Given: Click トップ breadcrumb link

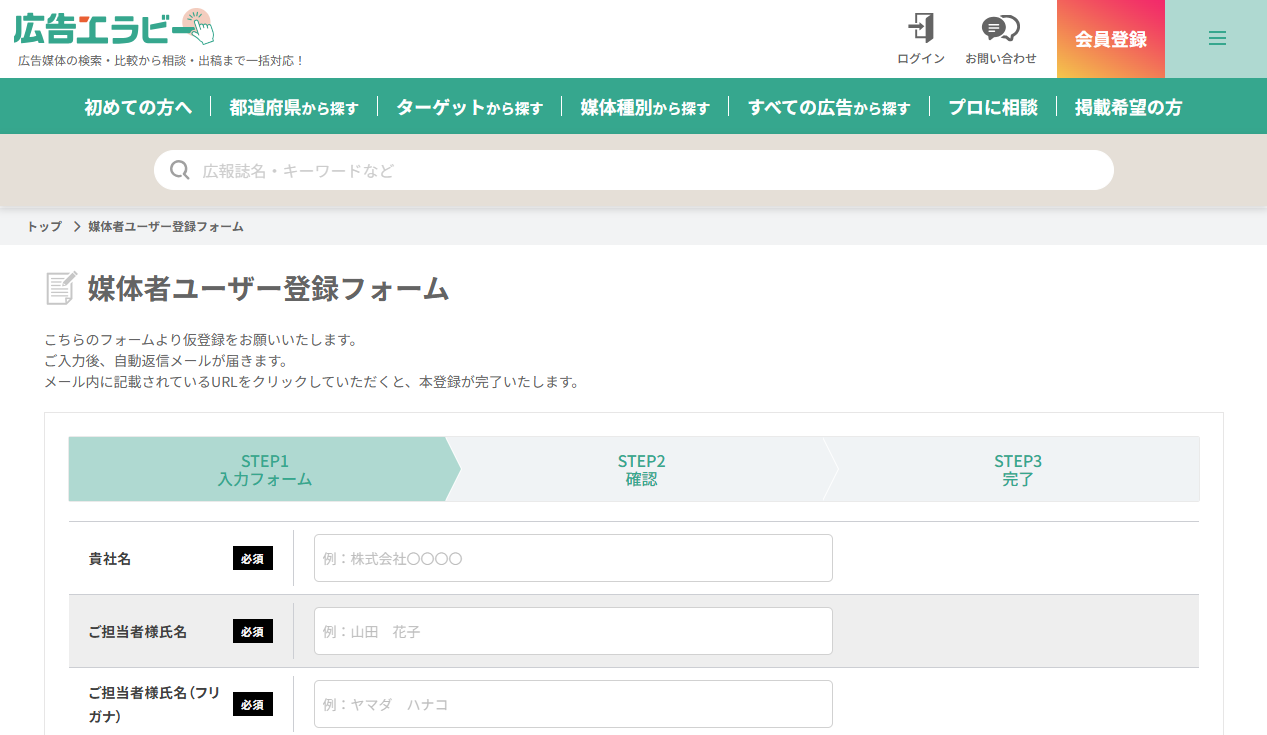Looking at the screenshot, I should coord(44,227).
